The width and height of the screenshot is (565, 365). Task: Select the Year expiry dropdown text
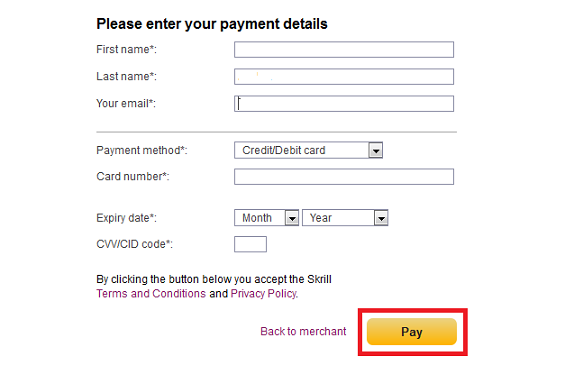click(321, 218)
